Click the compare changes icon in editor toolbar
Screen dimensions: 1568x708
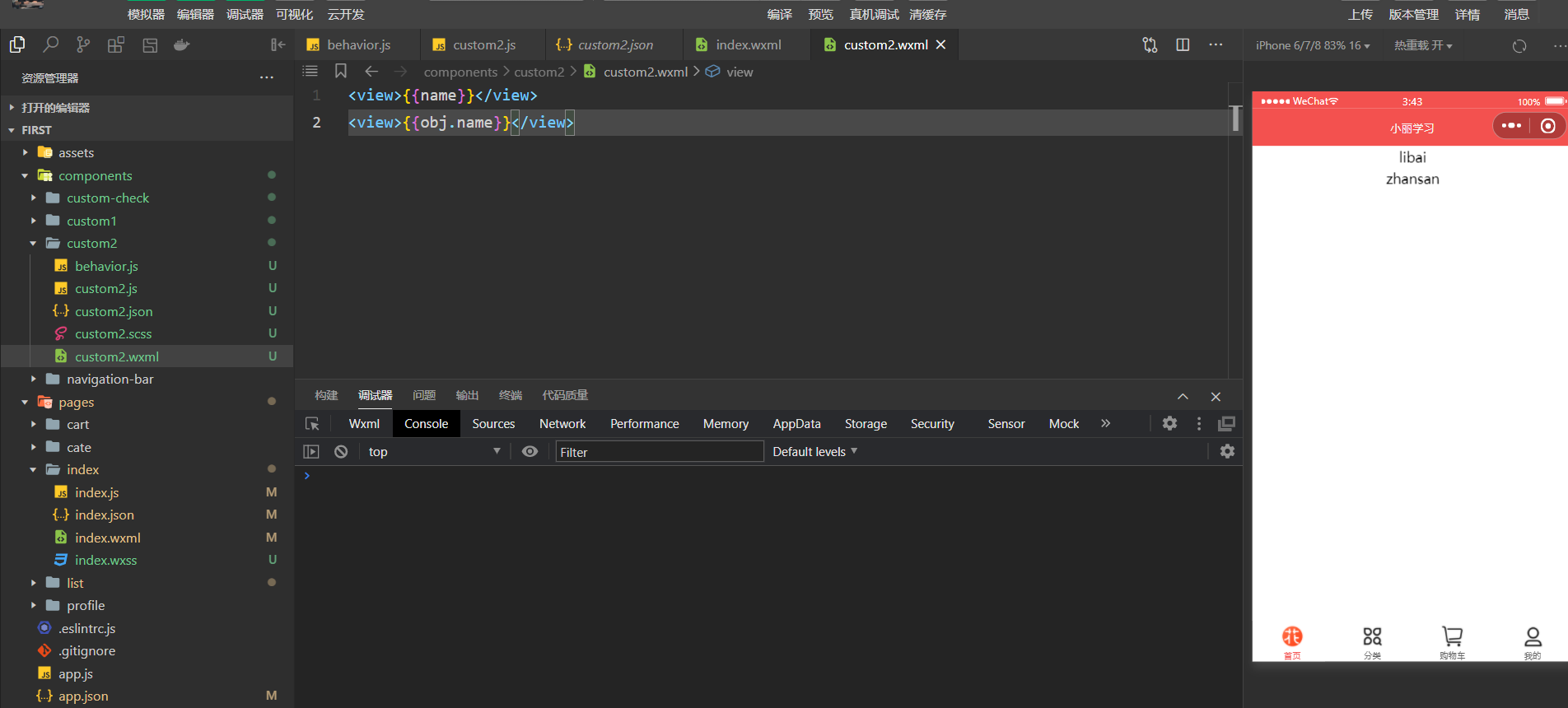[x=1150, y=44]
